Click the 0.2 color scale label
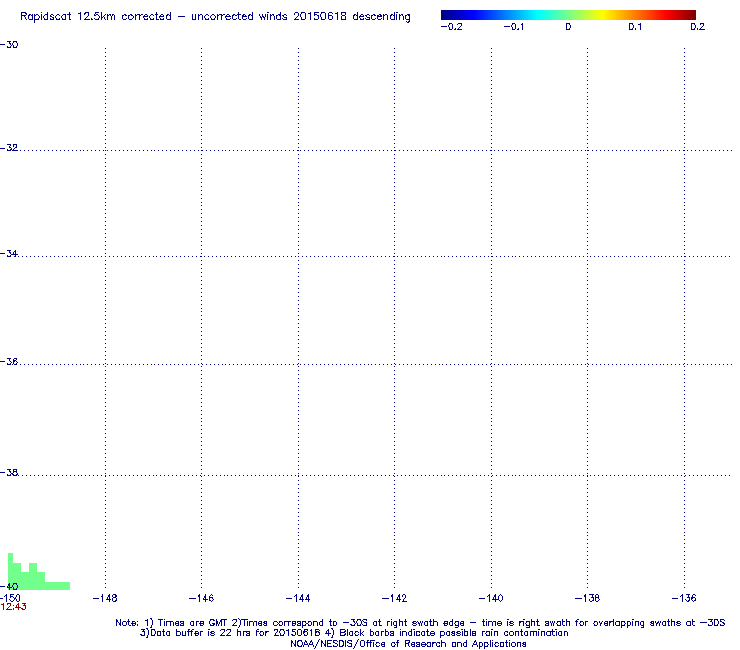The width and height of the screenshot is (740, 650). pos(698,27)
